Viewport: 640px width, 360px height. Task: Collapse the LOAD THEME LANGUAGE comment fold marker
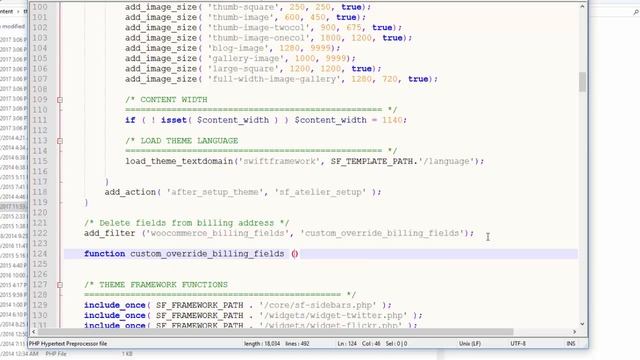(x=60, y=141)
